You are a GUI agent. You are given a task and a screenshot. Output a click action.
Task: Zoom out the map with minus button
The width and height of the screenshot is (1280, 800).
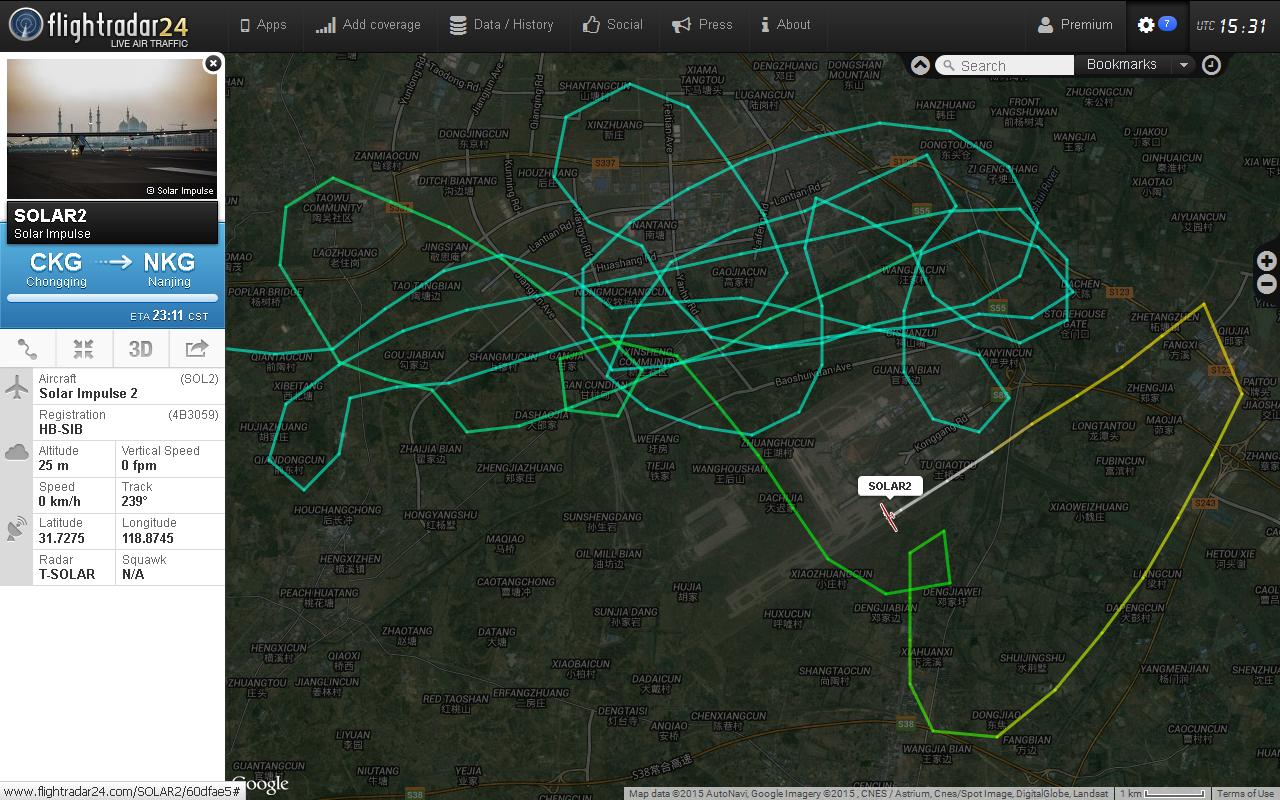[x=1266, y=284]
